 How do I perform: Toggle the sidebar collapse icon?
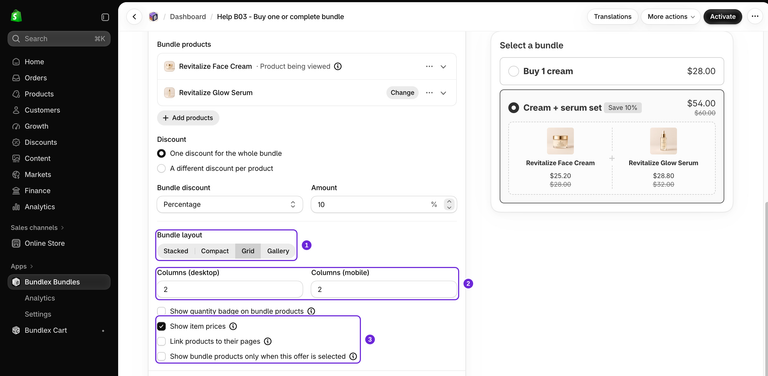point(105,17)
